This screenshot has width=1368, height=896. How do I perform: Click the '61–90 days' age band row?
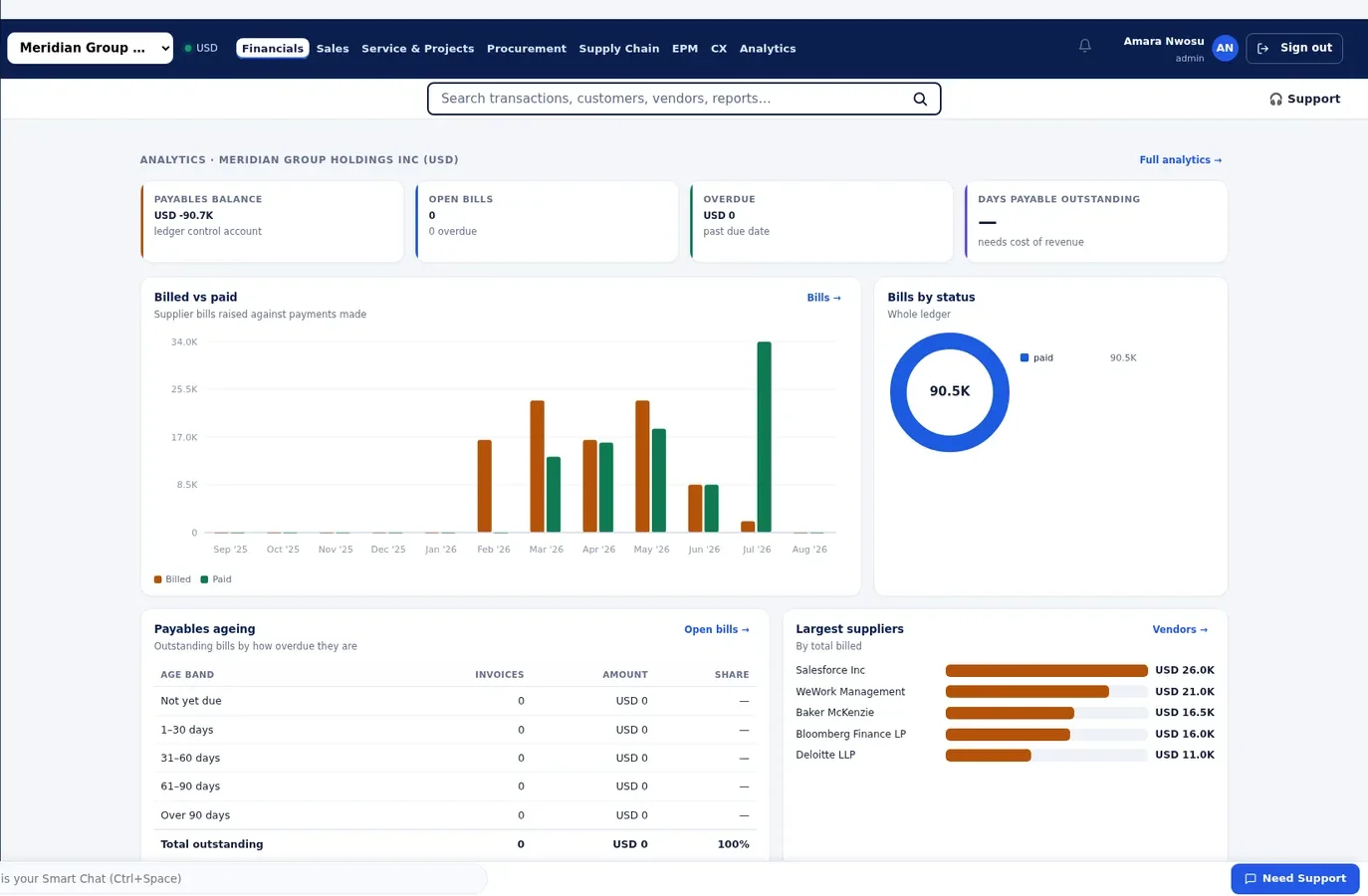coord(455,786)
